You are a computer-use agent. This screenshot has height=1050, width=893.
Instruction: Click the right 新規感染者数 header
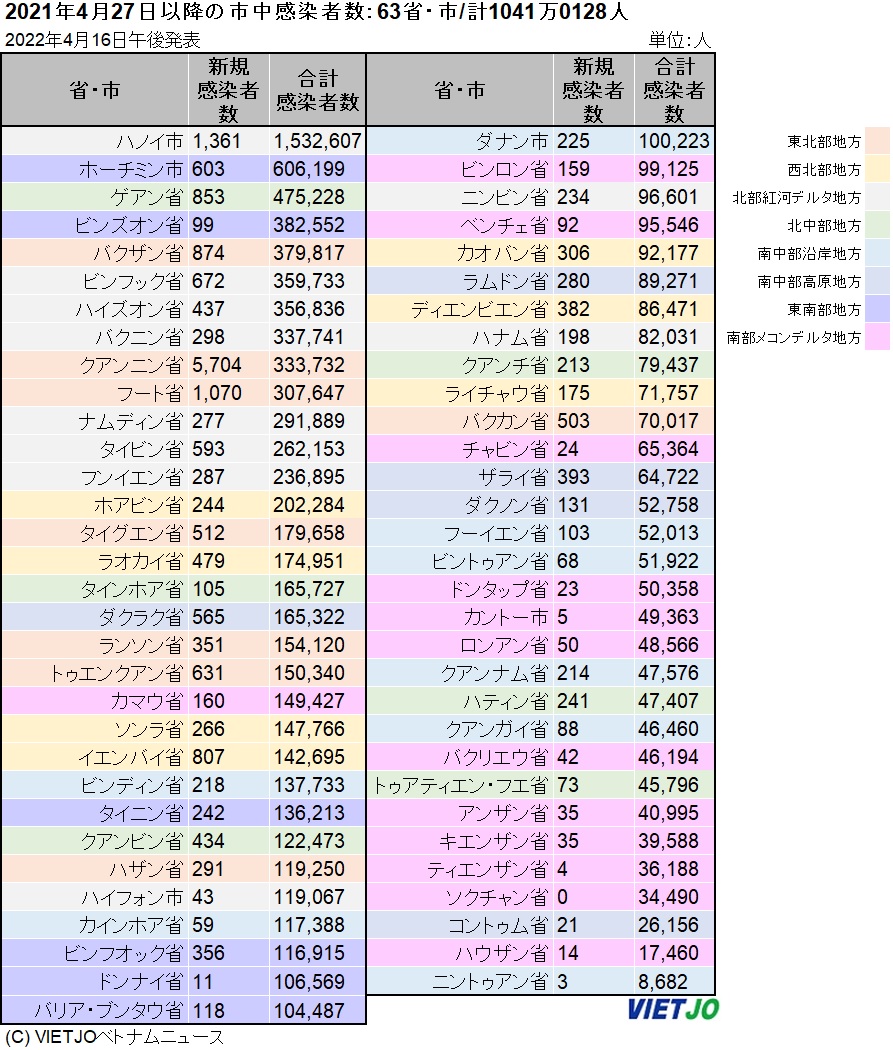[x=593, y=90]
